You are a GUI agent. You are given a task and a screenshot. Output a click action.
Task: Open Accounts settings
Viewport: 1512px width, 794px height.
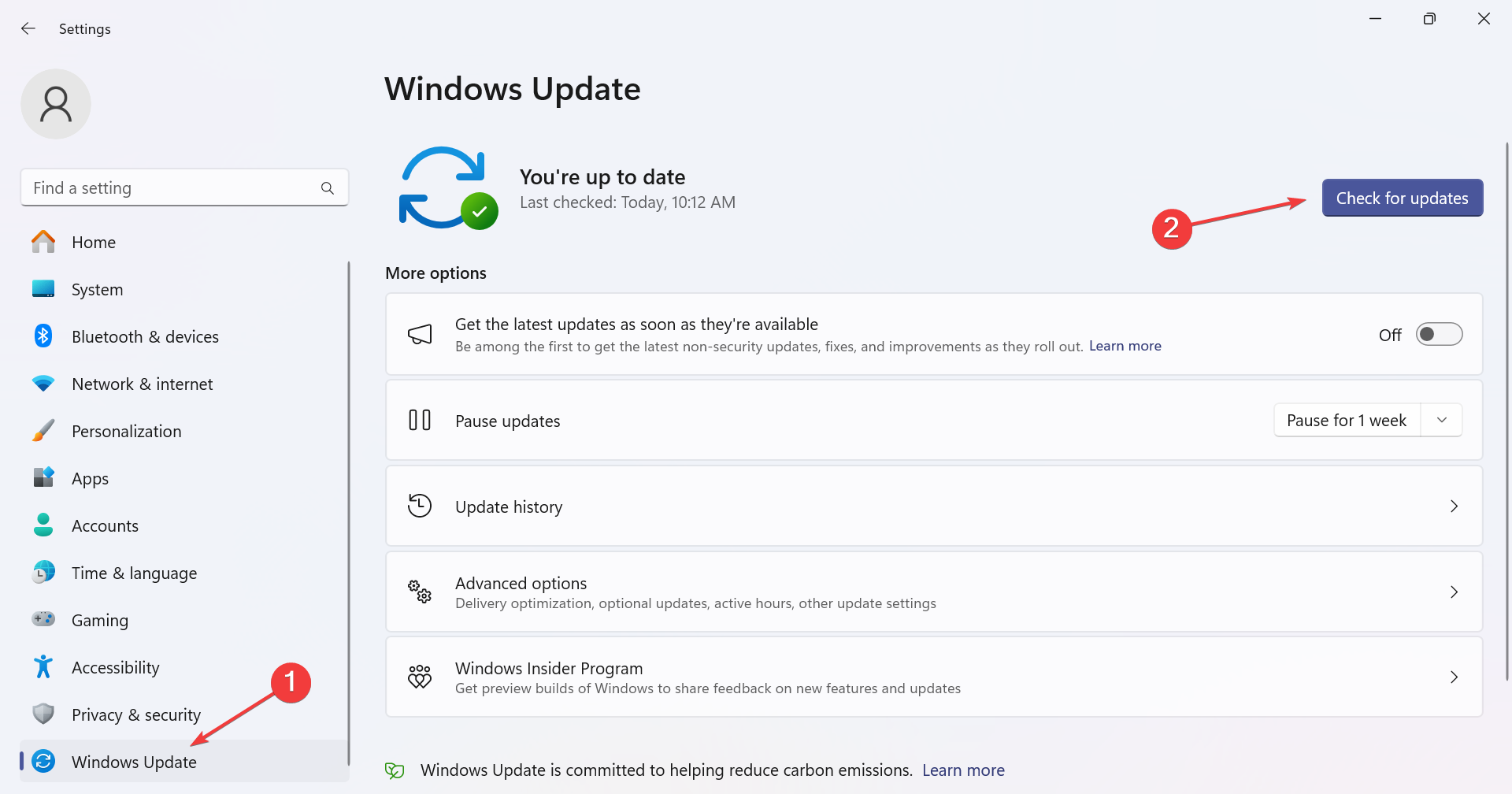(x=105, y=525)
